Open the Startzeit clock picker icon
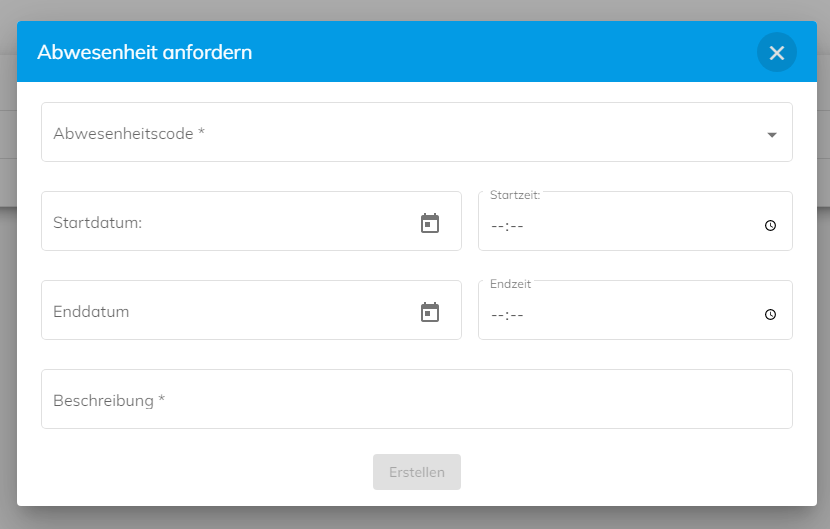Image resolution: width=830 pixels, height=529 pixels. pos(770,226)
